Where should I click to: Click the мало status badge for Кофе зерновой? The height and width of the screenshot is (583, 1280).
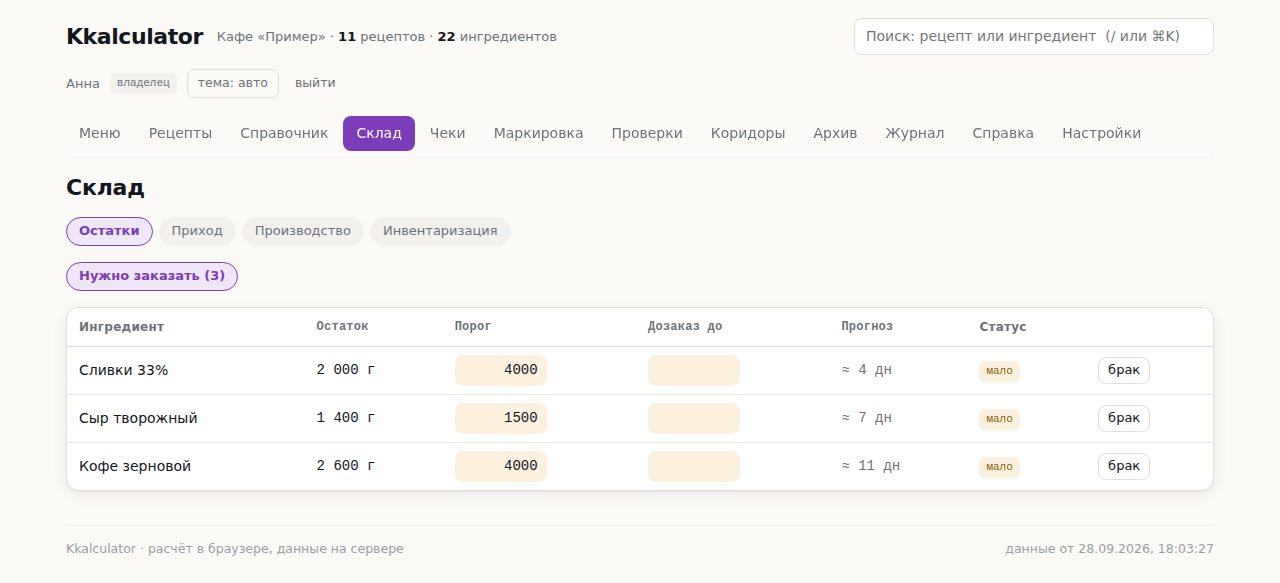pyautogui.click(x=999, y=467)
